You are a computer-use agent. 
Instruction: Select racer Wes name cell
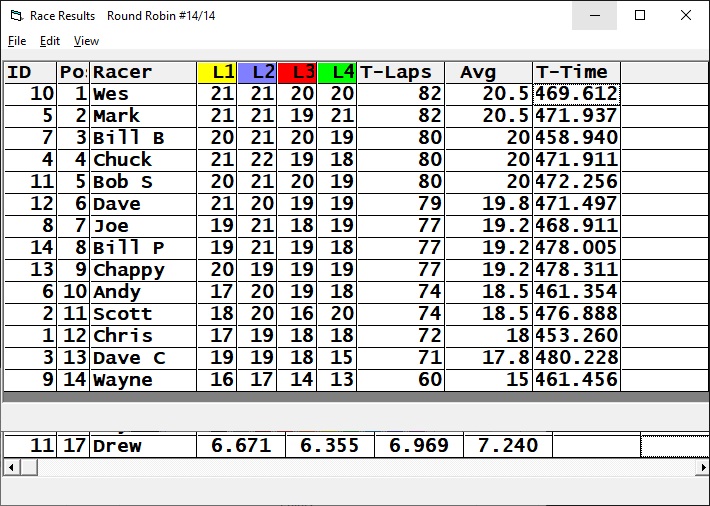pyautogui.click(x=143, y=94)
